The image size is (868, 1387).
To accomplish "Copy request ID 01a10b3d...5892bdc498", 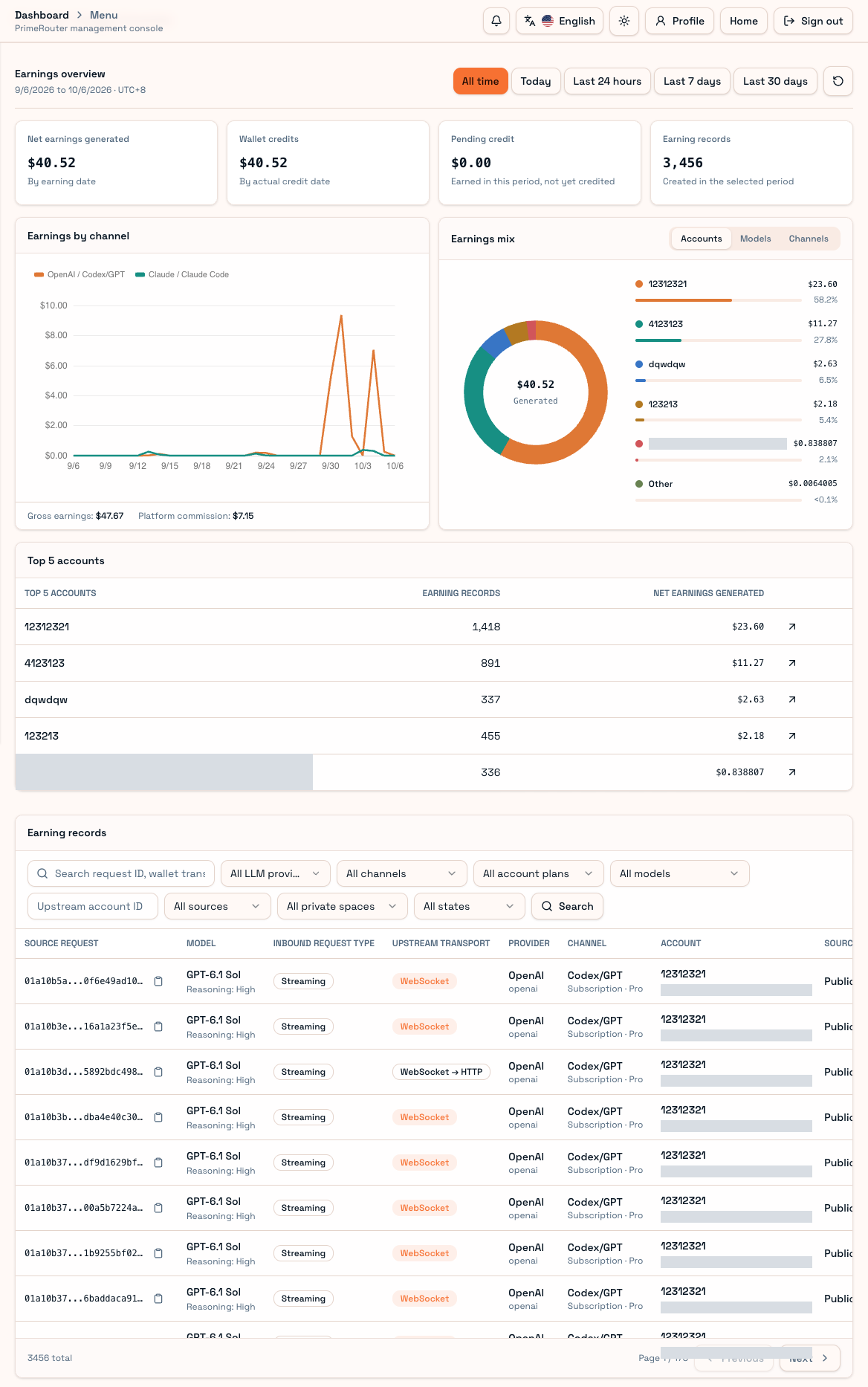I will click(x=158, y=1072).
